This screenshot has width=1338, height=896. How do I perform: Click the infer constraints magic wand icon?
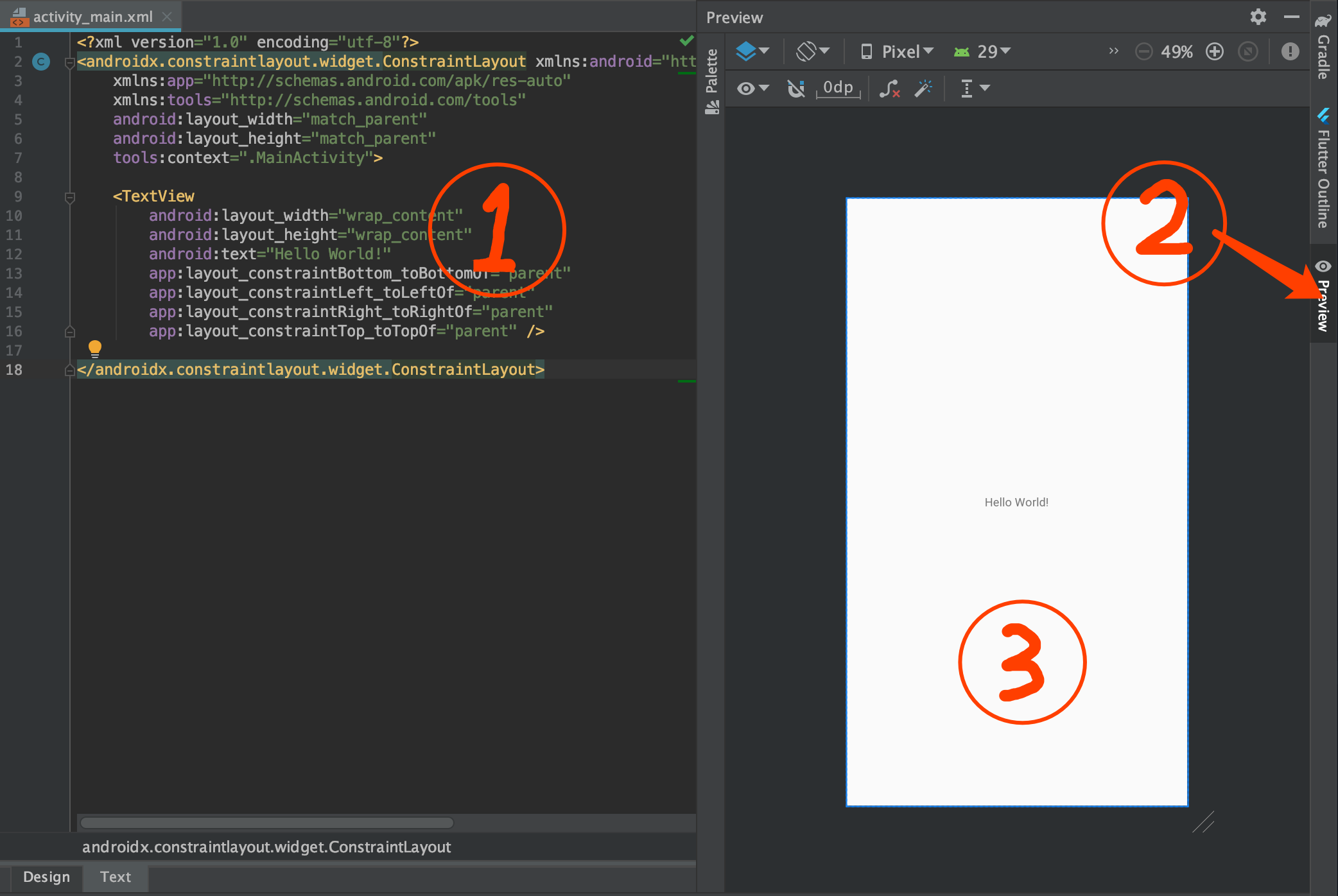coord(923,88)
